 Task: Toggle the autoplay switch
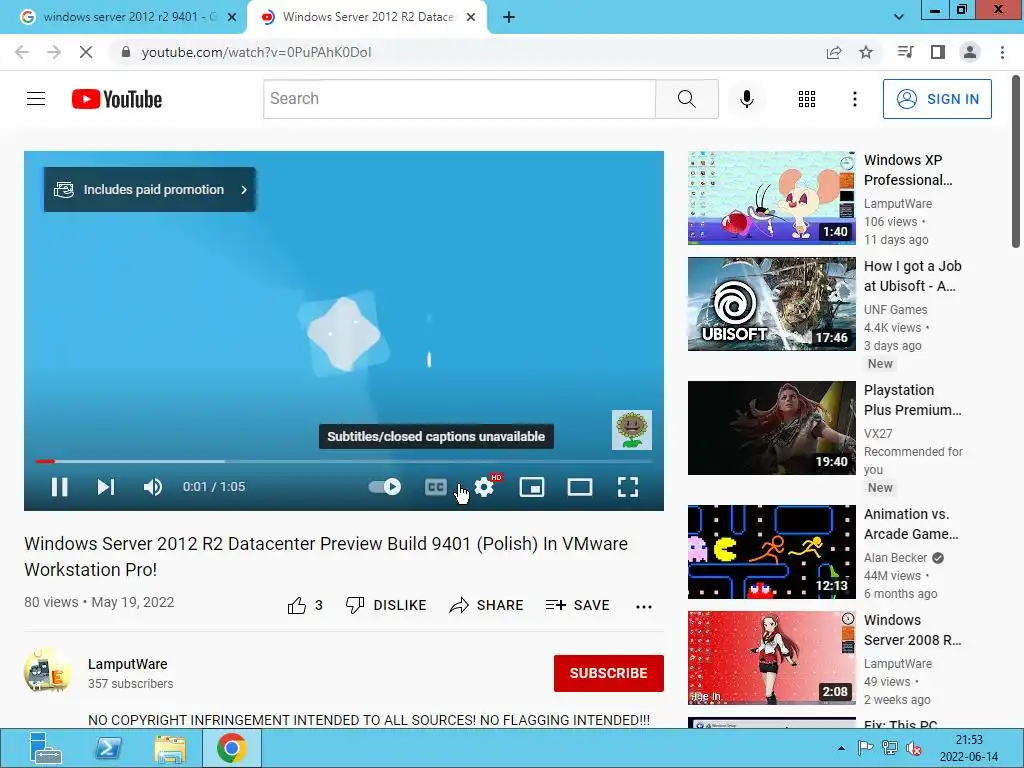point(385,487)
